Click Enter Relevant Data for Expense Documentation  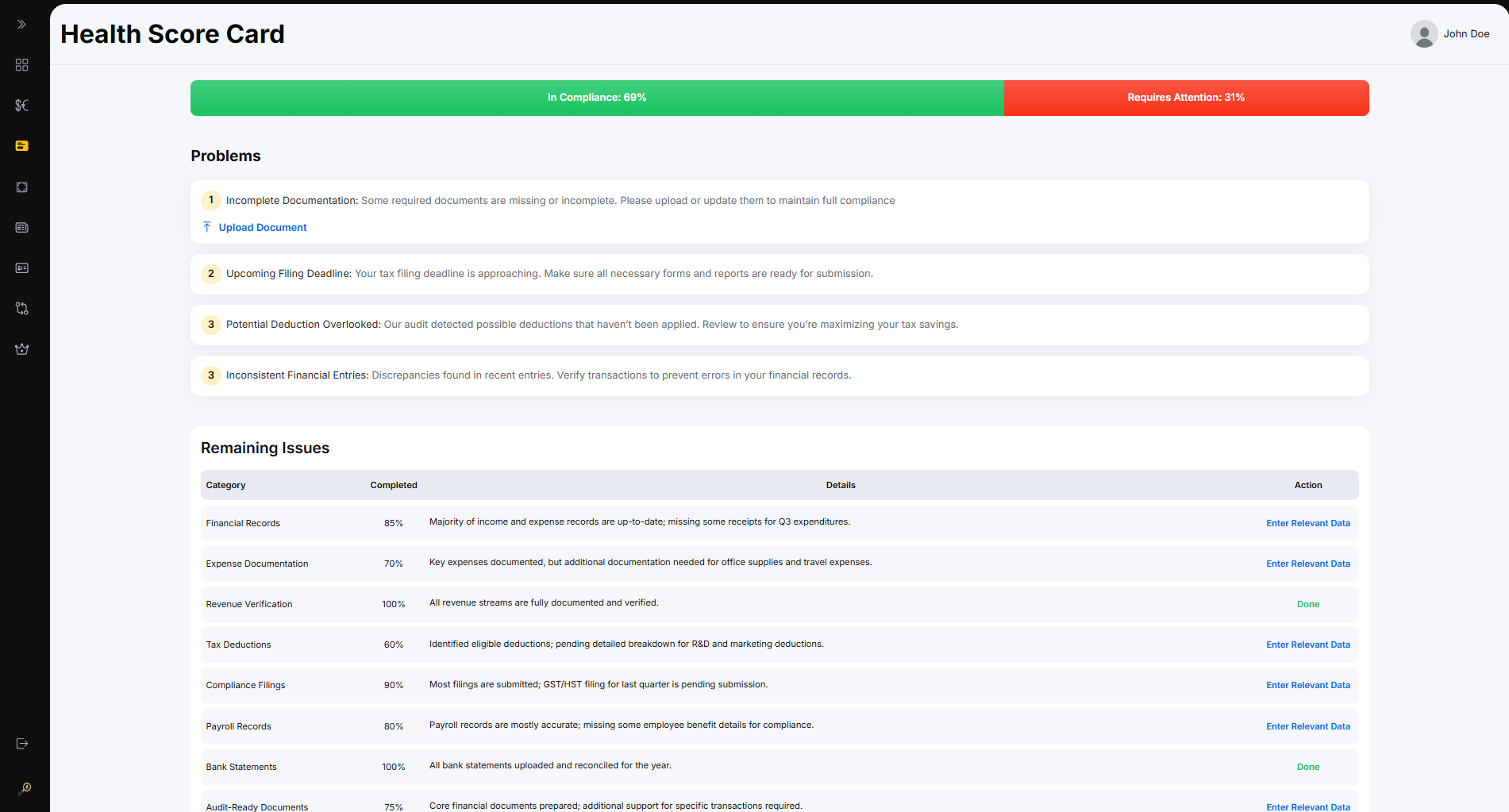coord(1308,564)
